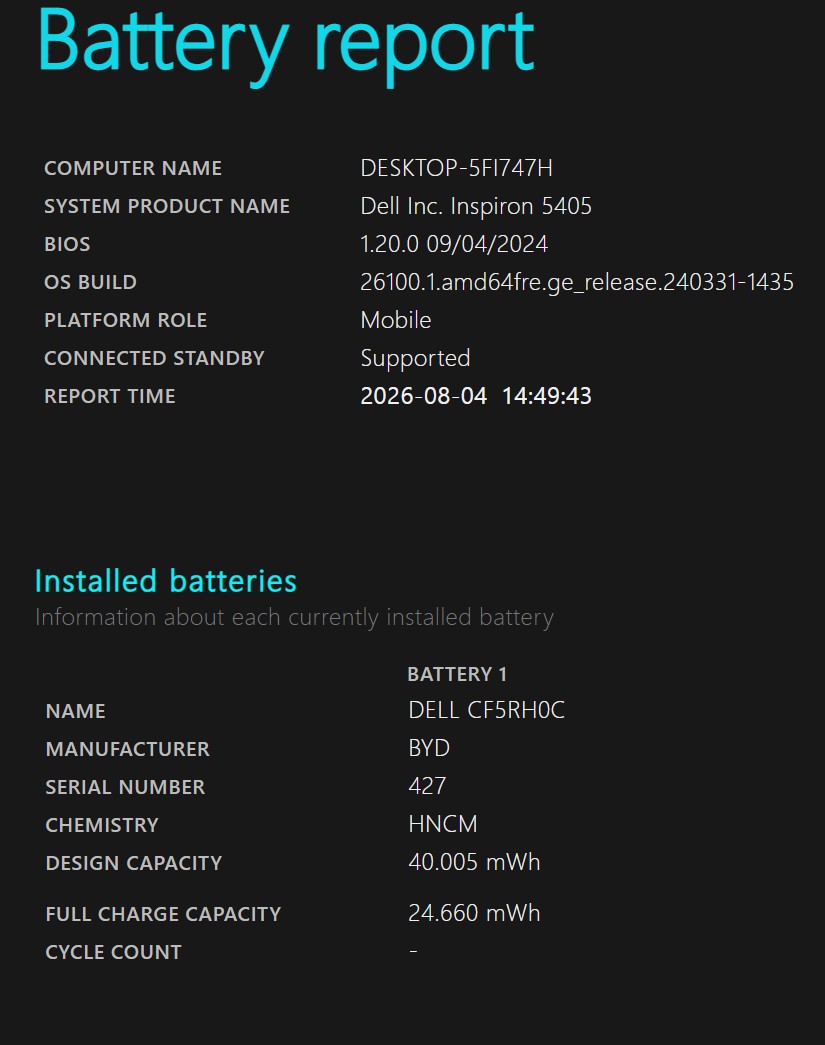Click the Information about each battery subtitle
The image size is (825, 1045).
(294, 618)
